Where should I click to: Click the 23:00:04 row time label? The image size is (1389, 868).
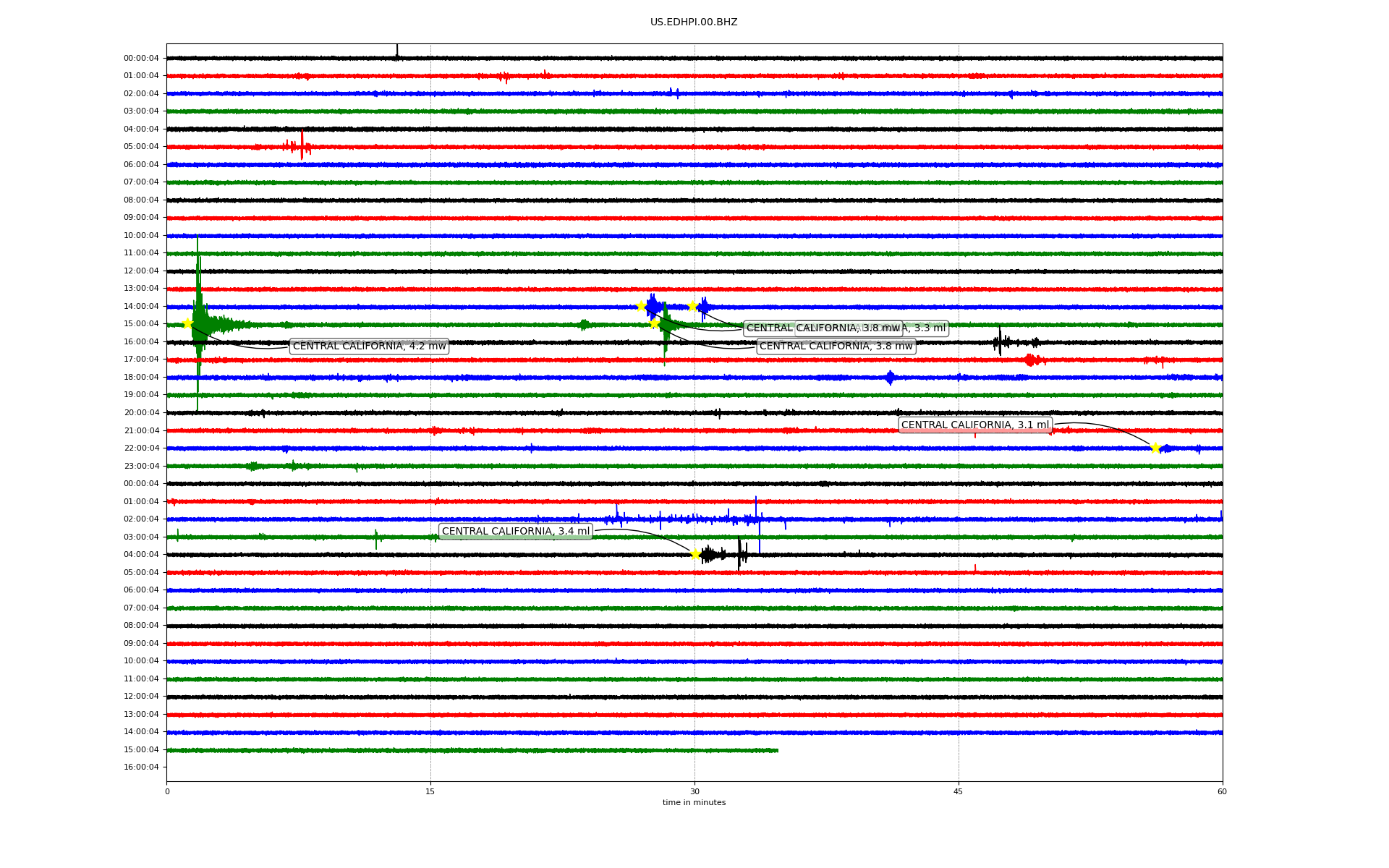click(141, 467)
